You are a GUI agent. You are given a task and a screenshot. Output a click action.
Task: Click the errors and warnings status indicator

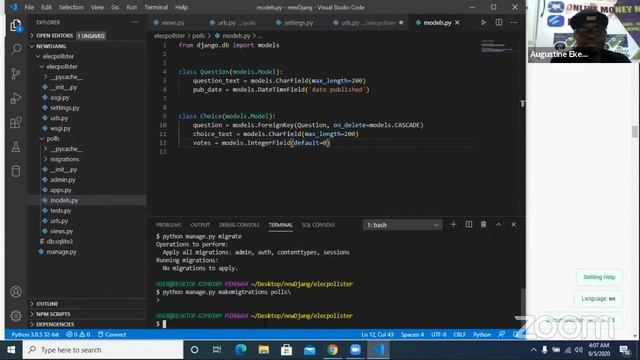pyautogui.click(x=78, y=335)
